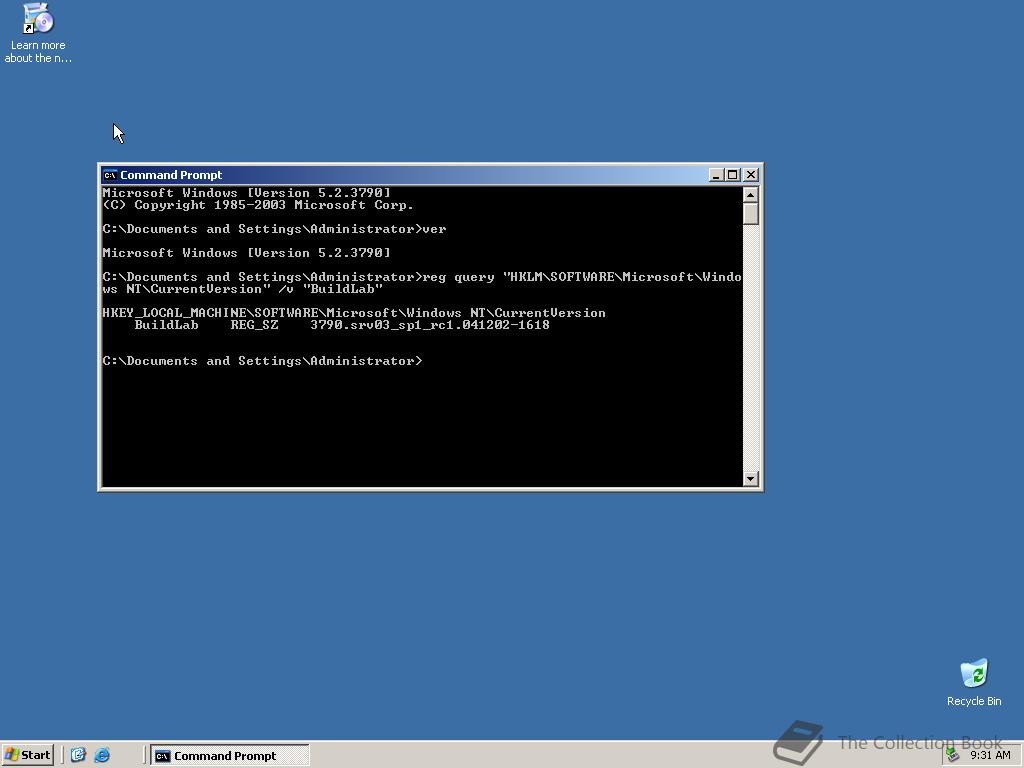This screenshot has width=1024, height=768.
Task: Maximize the Command Prompt window
Action: (x=732, y=175)
